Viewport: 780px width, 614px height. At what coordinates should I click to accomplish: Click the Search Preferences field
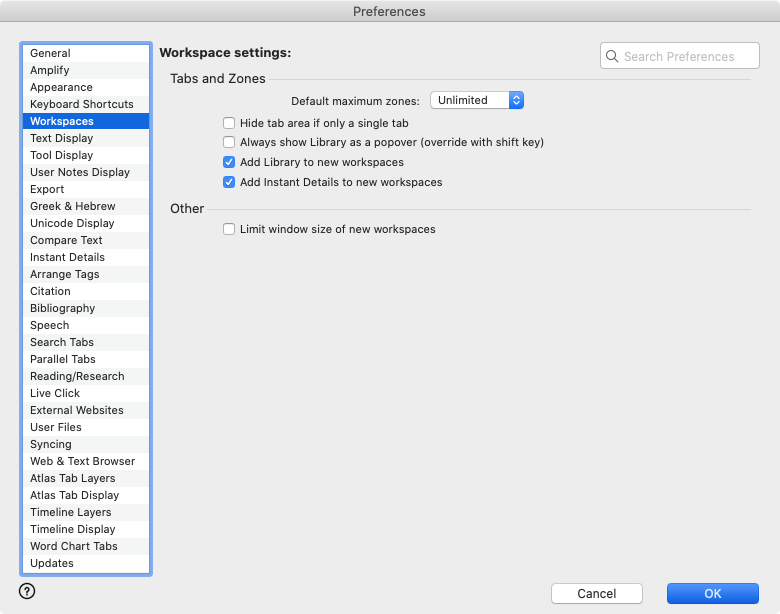click(x=688, y=57)
